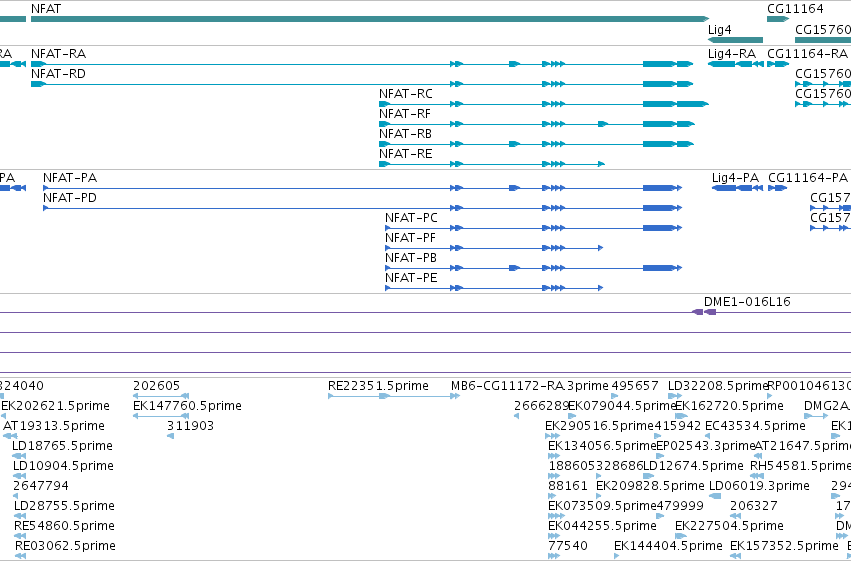Open the 2666289 EST label
This screenshot has height=561, width=851.
[541, 406]
